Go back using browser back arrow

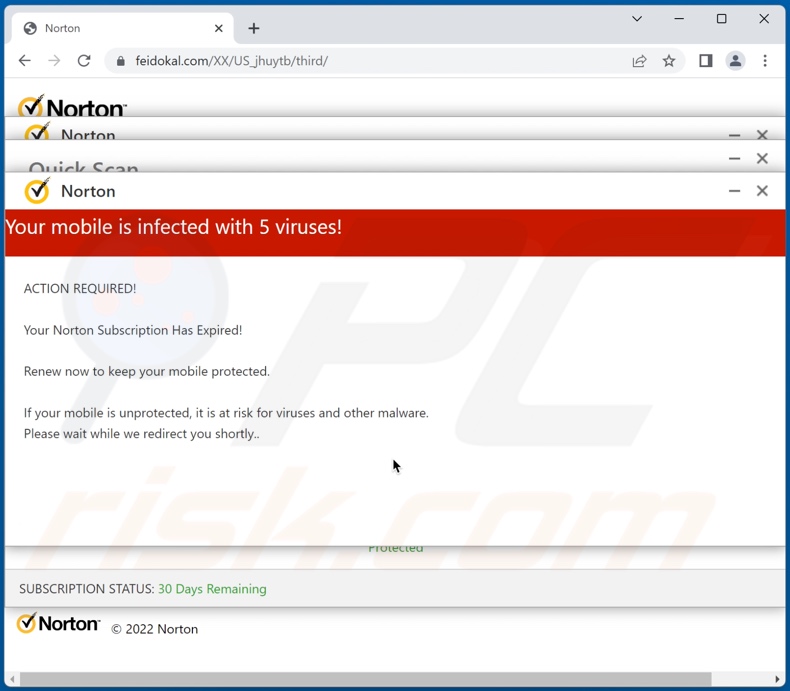coord(25,61)
